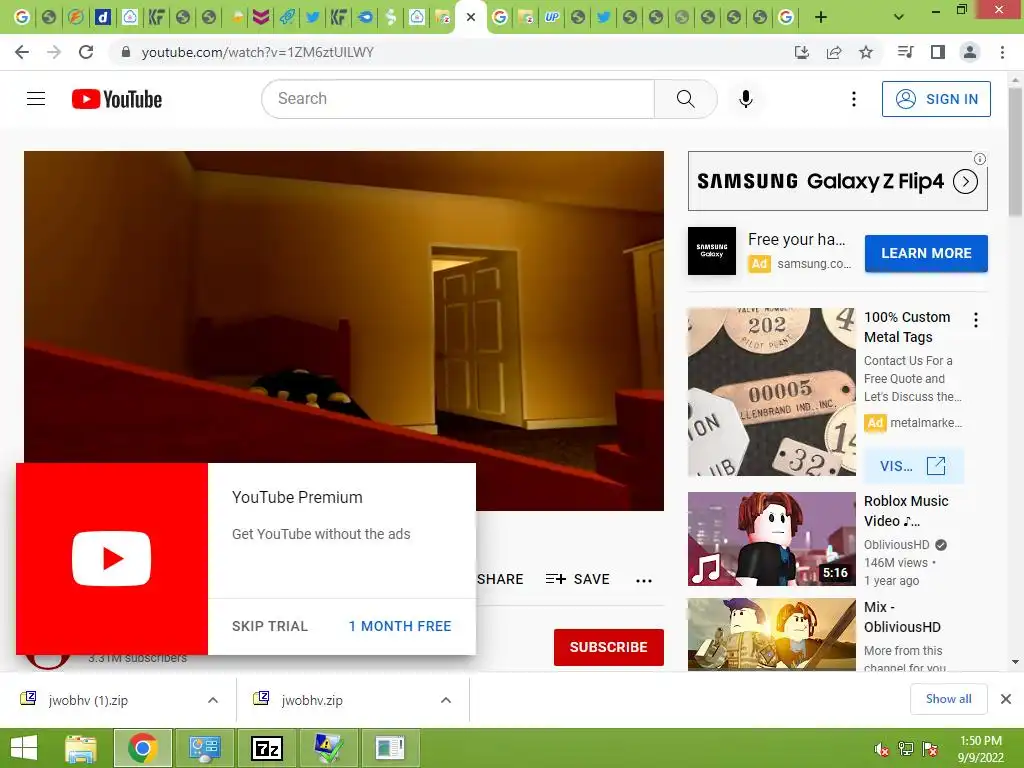Viewport: 1024px width, 768px height.
Task: Click the SHARE button under the video
Action: (500, 579)
